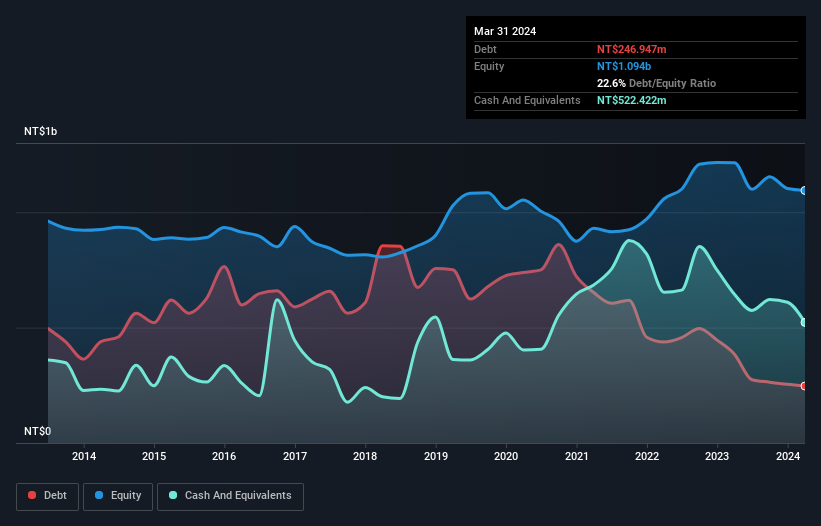
Task: Select the red Debt endpoint marker
Action: pyautogui.click(x=804, y=386)
